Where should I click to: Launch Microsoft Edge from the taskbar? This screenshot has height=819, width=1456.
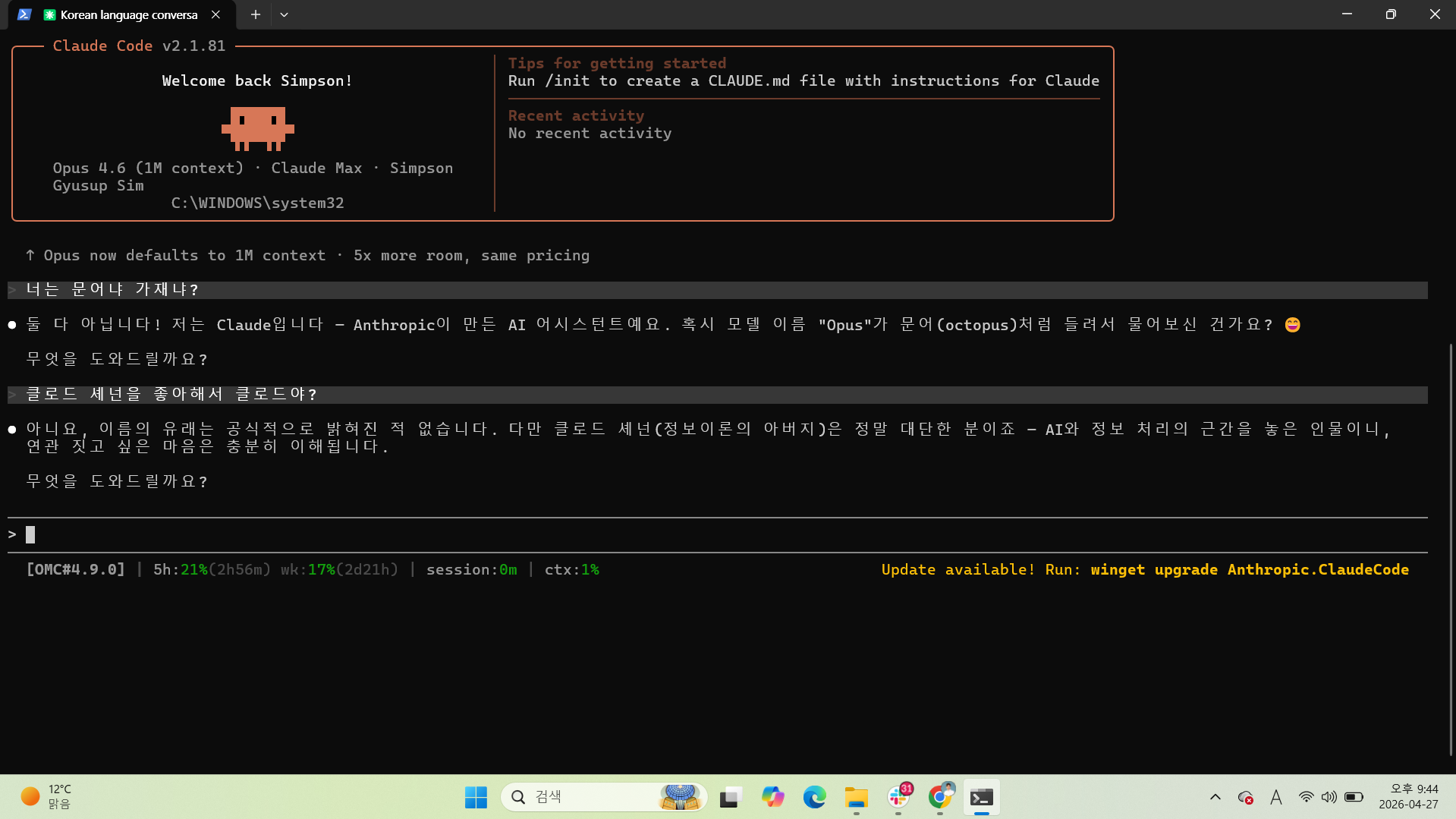point(814,797)
